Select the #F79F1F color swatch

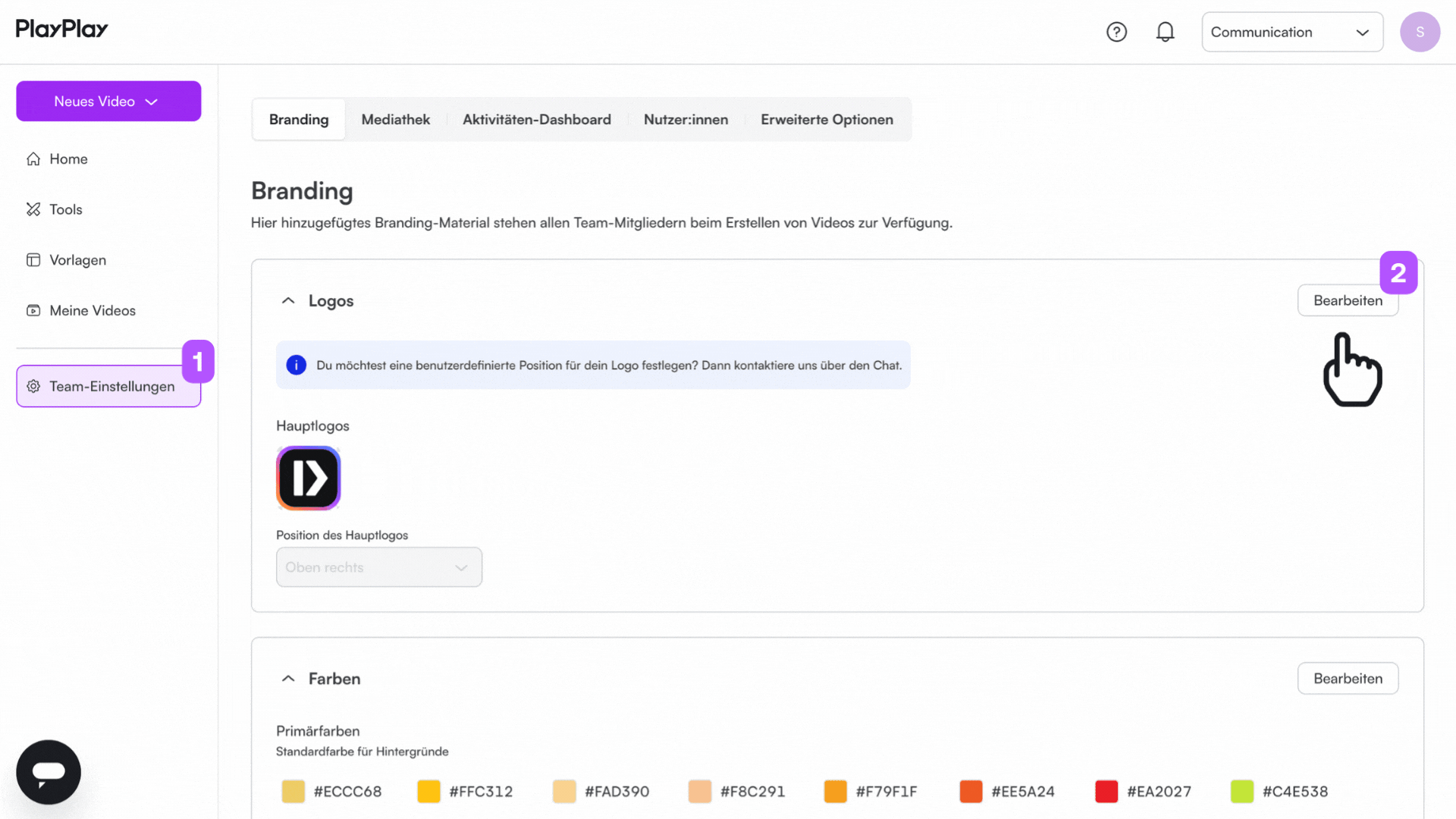[835, 792]
